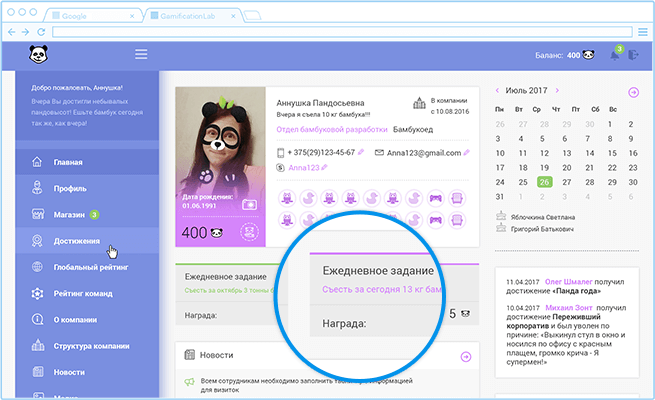655x400 pixels.
Task: Go to previous month in calendar
Action: 498,92
